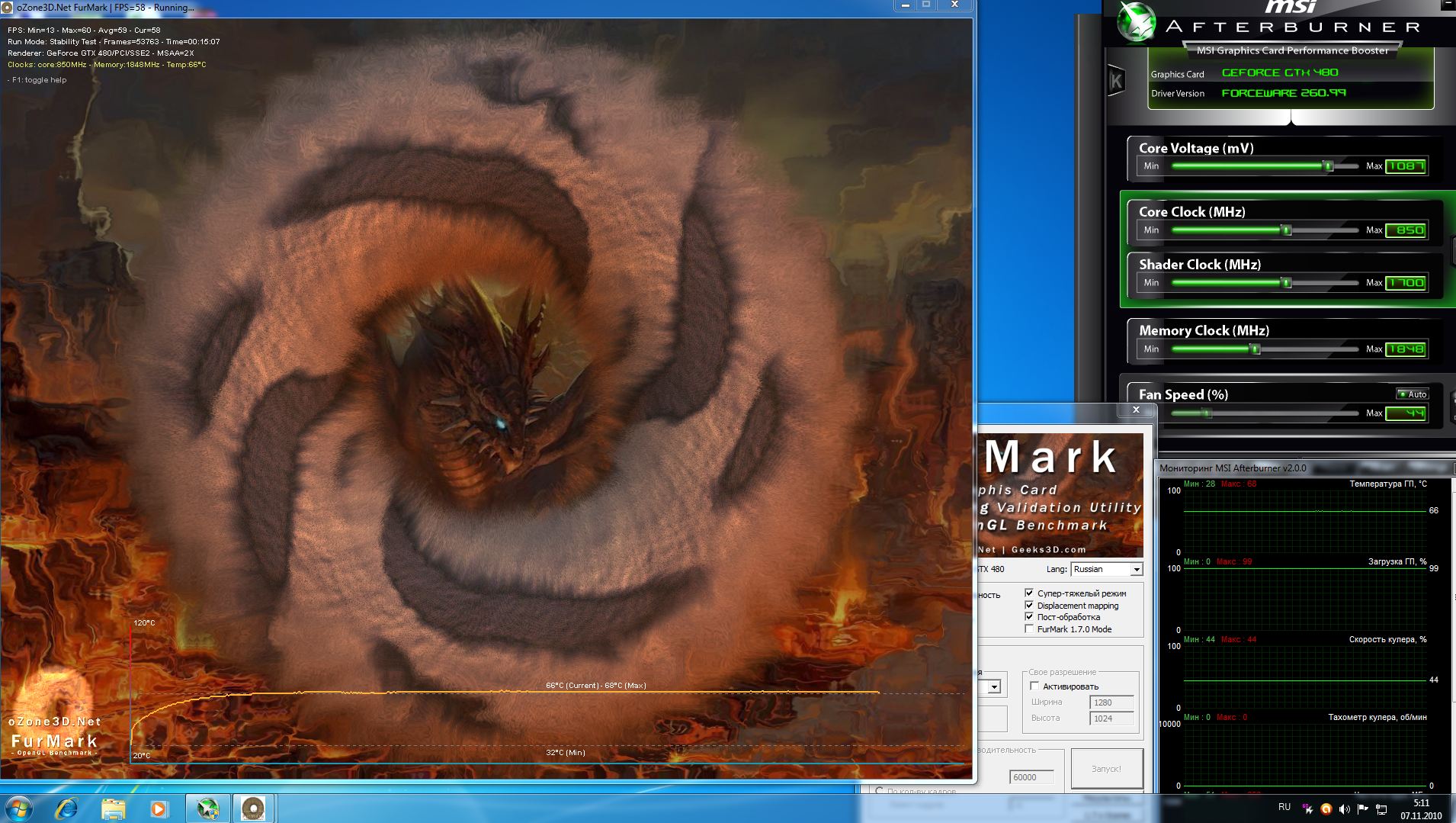The height and width of the screenshot is (823, 1456).
Task: Click the Fan Speed value box 44
Action: (x=1406, y=413)
